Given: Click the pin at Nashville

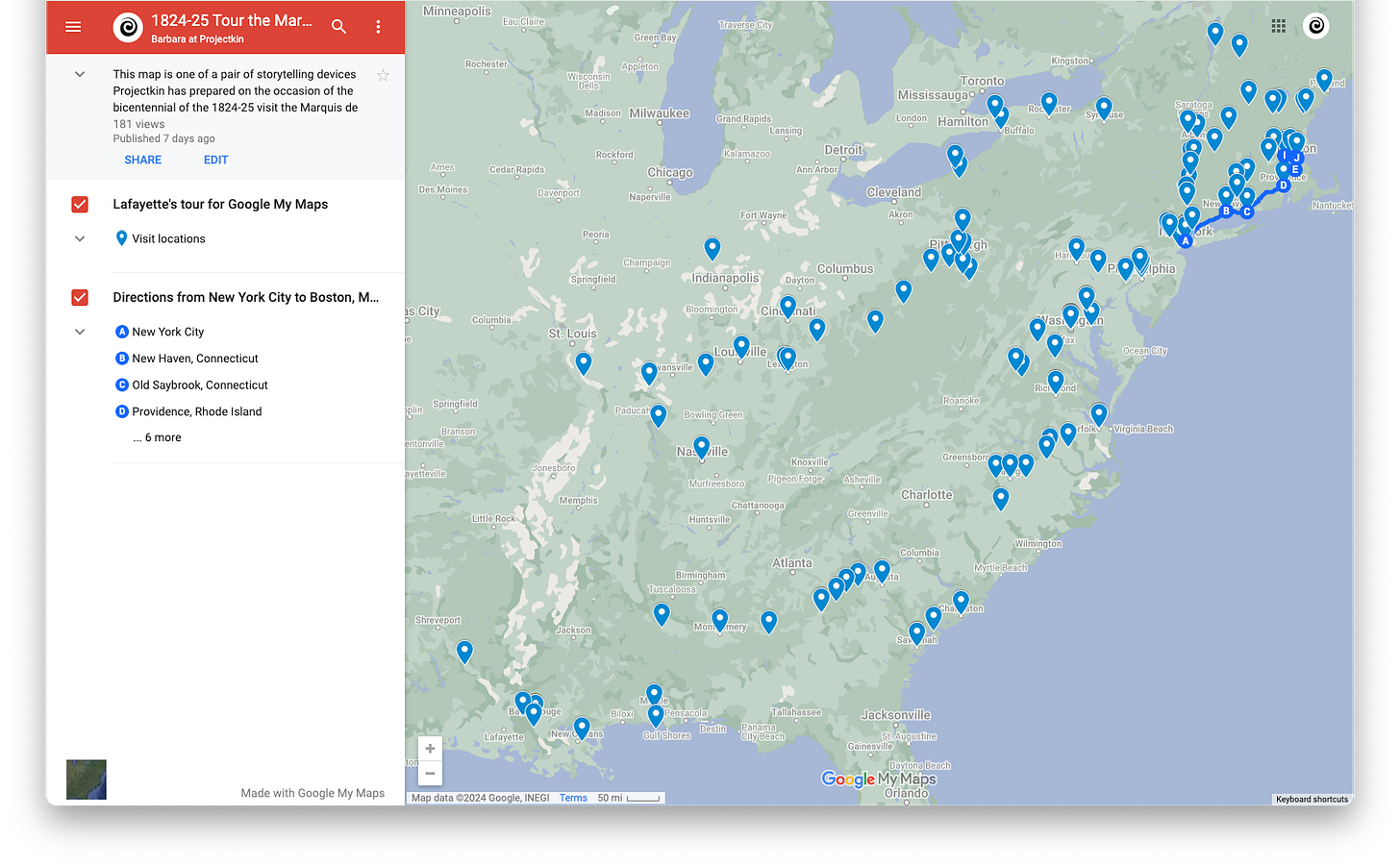Looking at the screenshot, I should tap(702, 448).
